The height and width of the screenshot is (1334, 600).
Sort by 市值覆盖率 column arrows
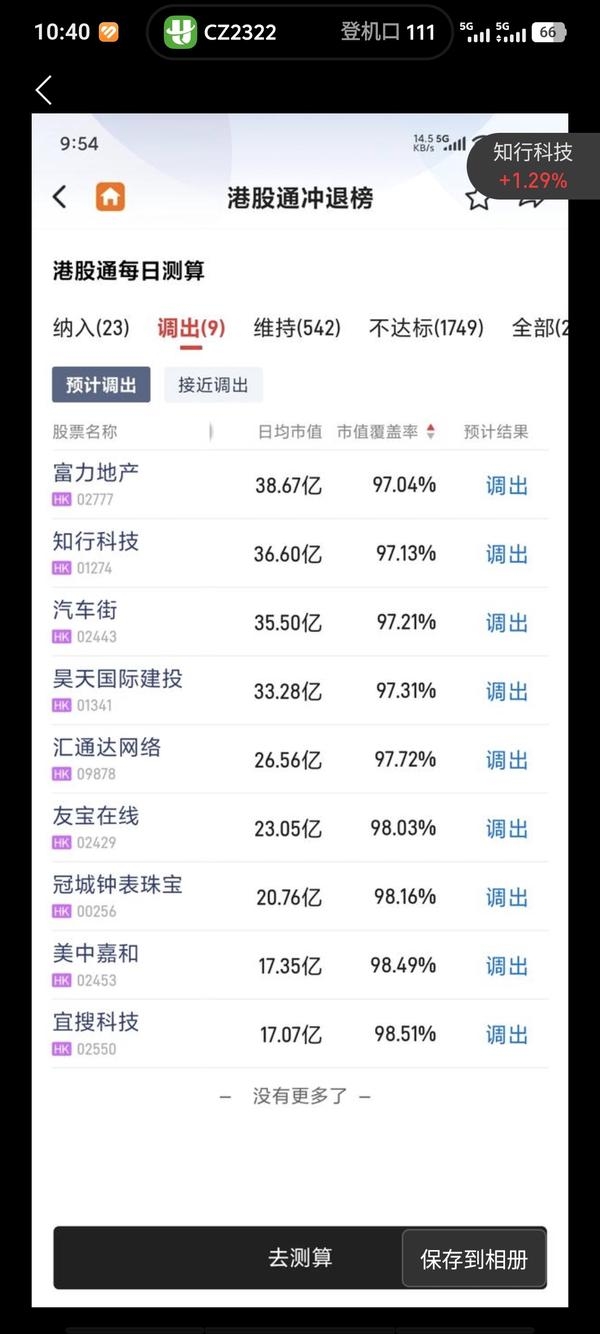pyautogui.click(x=431, y=432)
